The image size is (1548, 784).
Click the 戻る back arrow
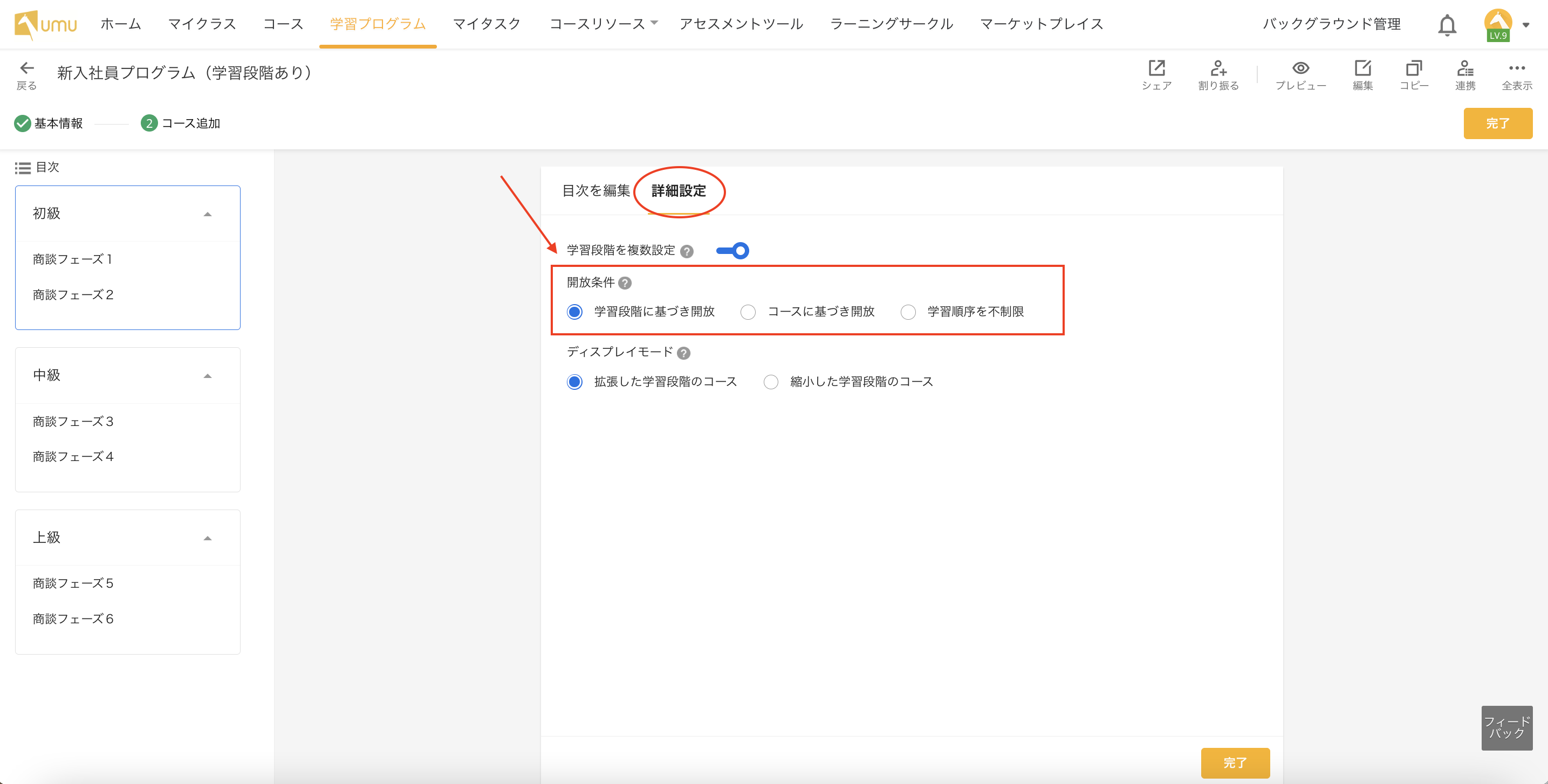click(x=26, y=68)
